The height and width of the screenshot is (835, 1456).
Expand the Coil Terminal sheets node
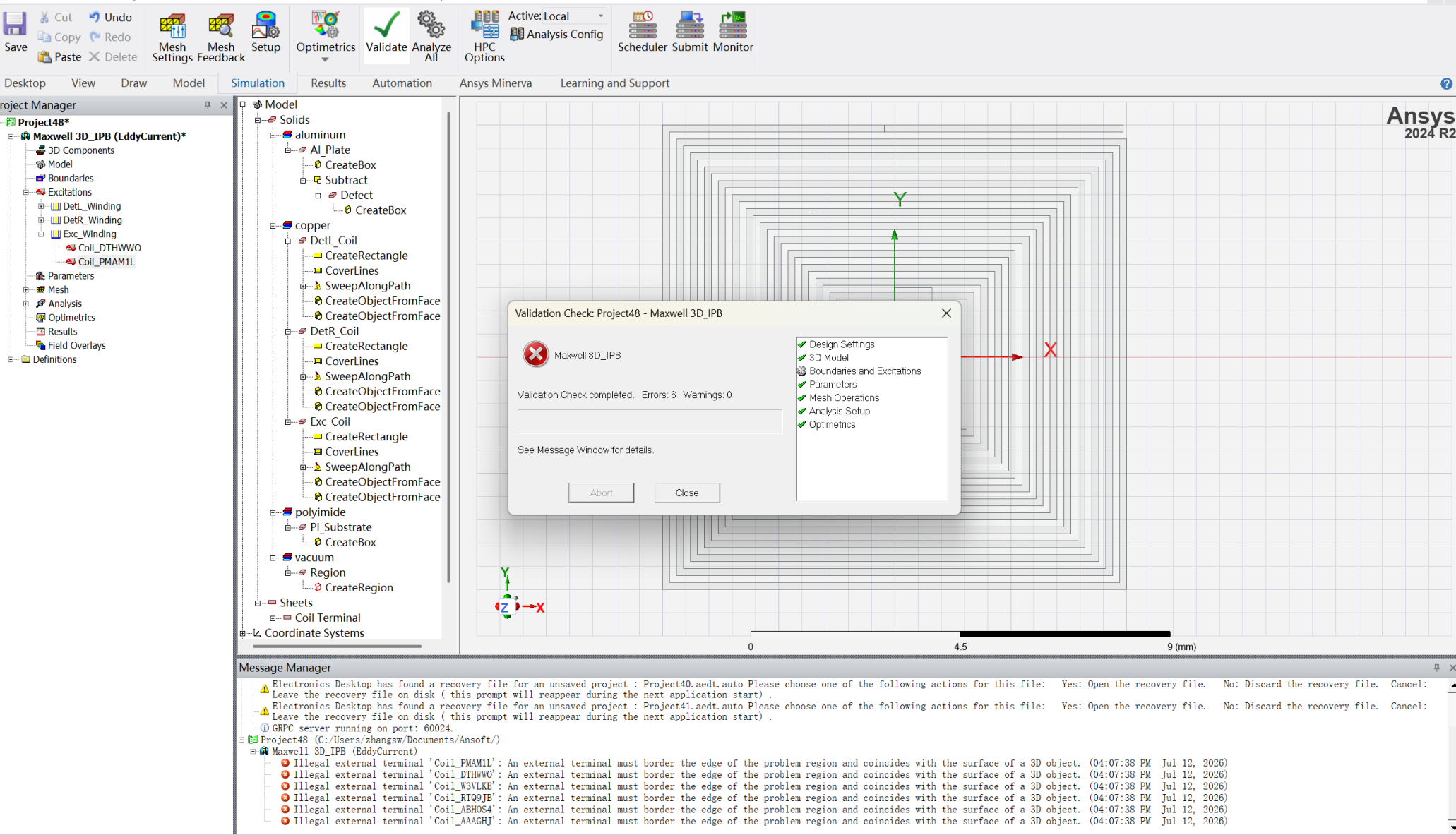tap(273, 618)
